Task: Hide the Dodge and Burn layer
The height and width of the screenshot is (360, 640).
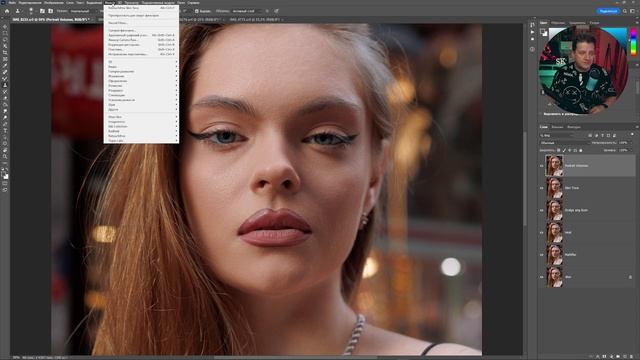Action: 542,210
